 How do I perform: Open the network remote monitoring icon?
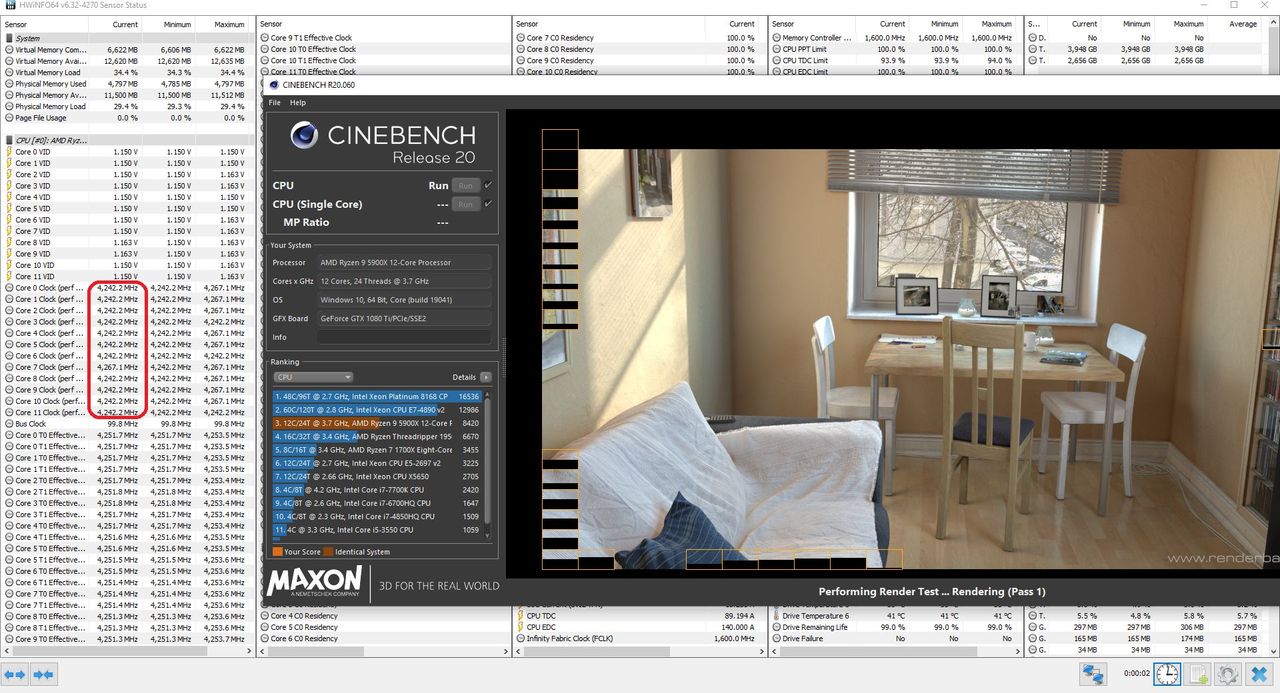tap(1093, 675)
